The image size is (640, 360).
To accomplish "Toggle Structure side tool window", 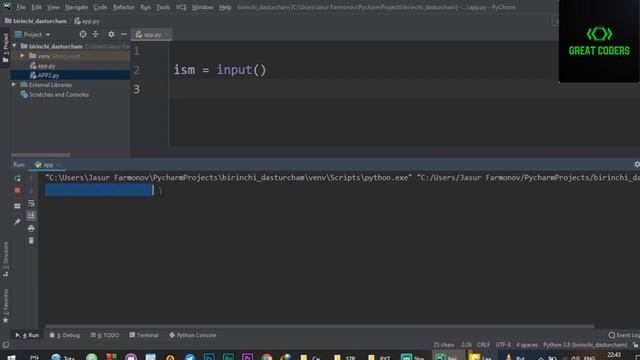I will [5, 260].
